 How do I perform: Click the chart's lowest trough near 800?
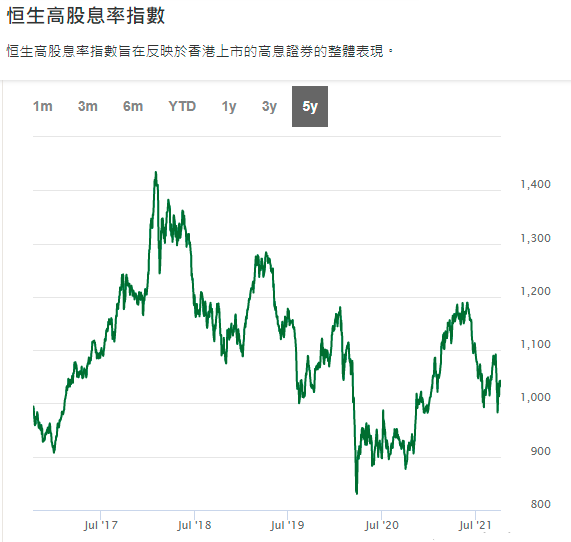(x=357, y=493)
